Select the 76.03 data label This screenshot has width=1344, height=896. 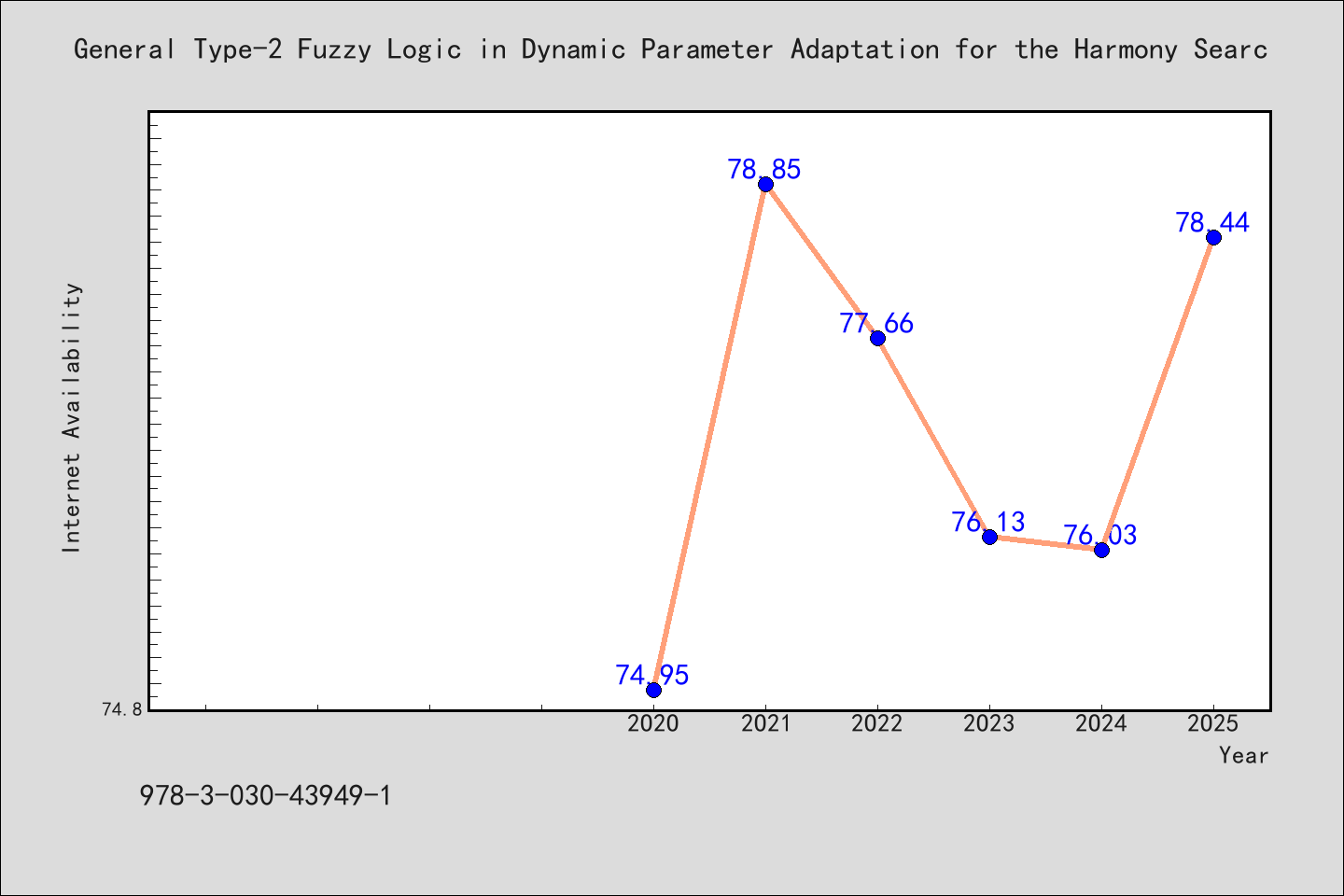(1100, 535)
